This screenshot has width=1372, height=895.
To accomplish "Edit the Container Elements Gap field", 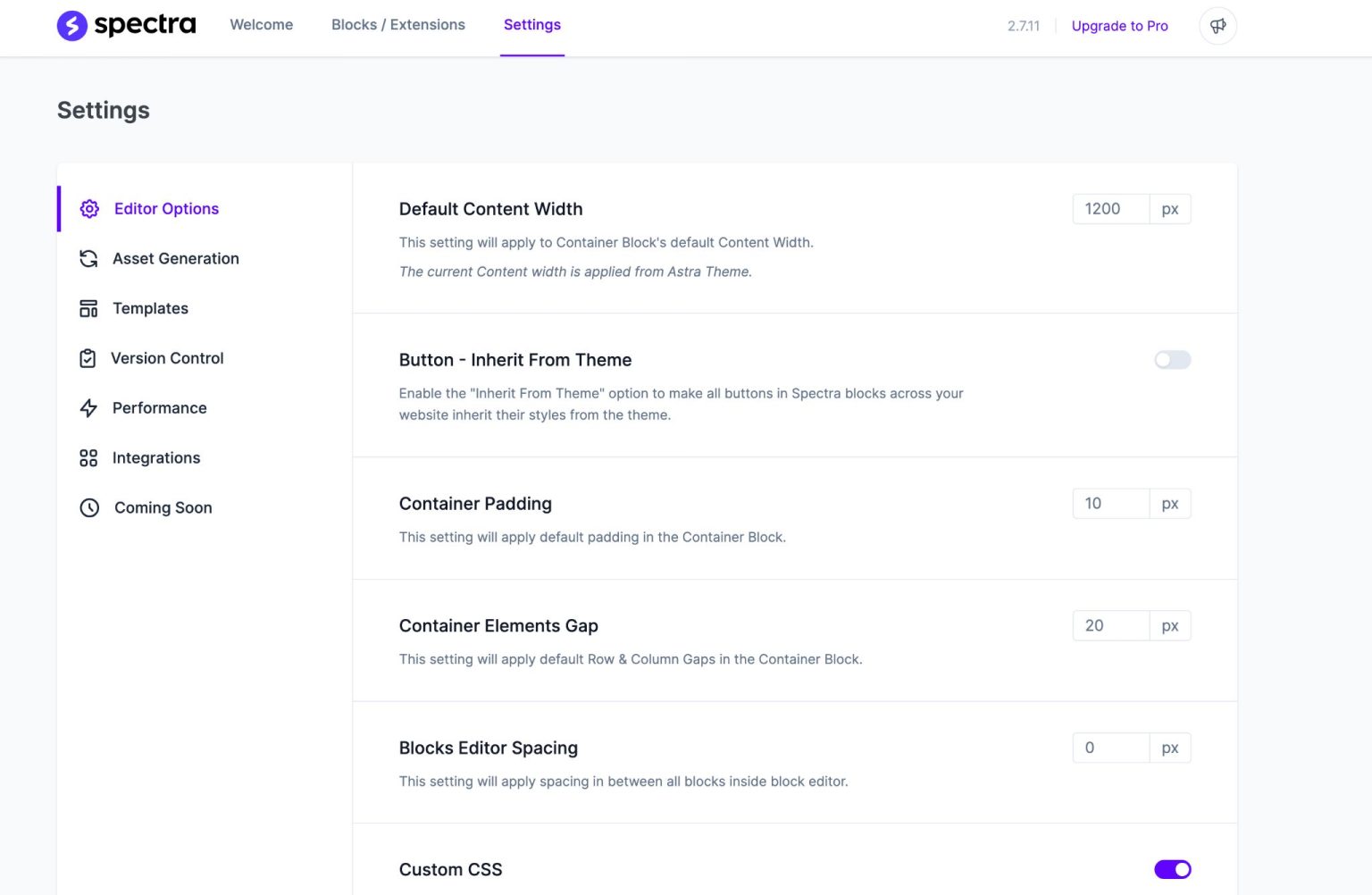I will pos(1110,626).
